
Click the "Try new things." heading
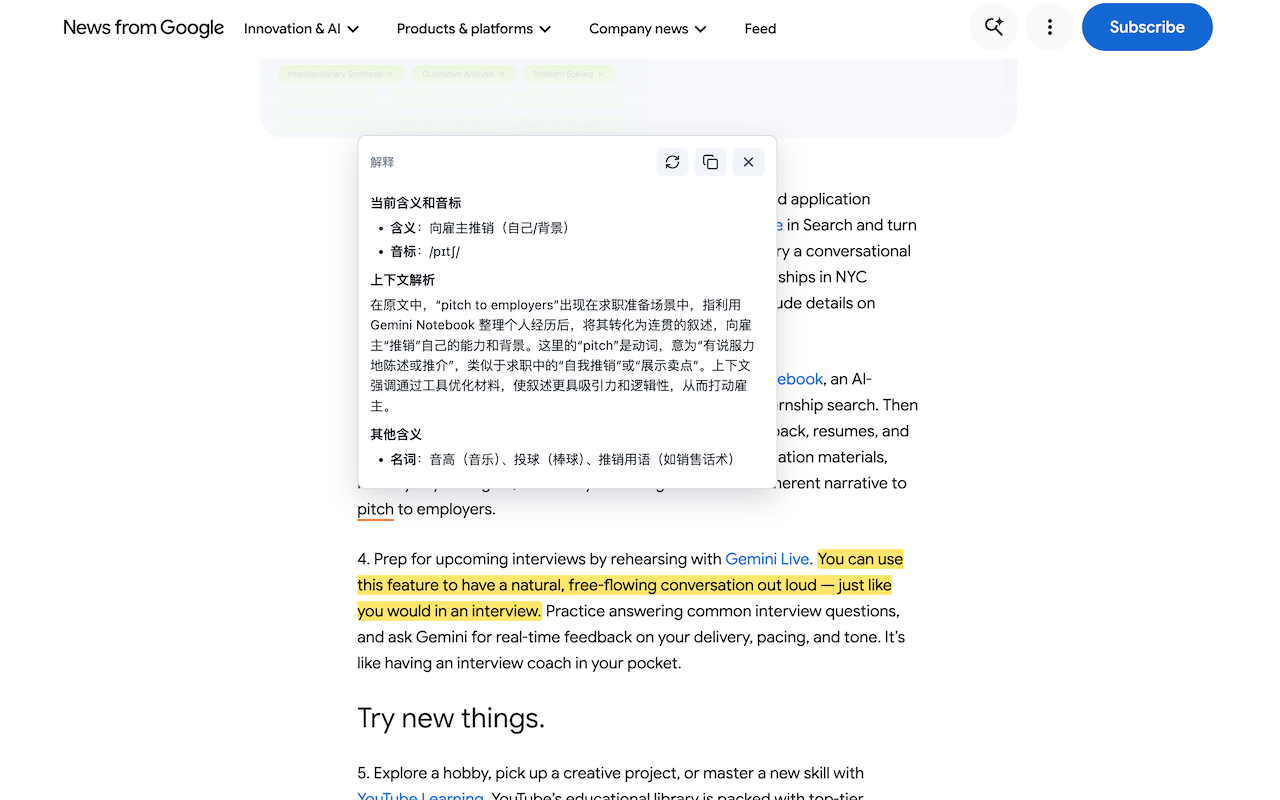click(451, 718)
